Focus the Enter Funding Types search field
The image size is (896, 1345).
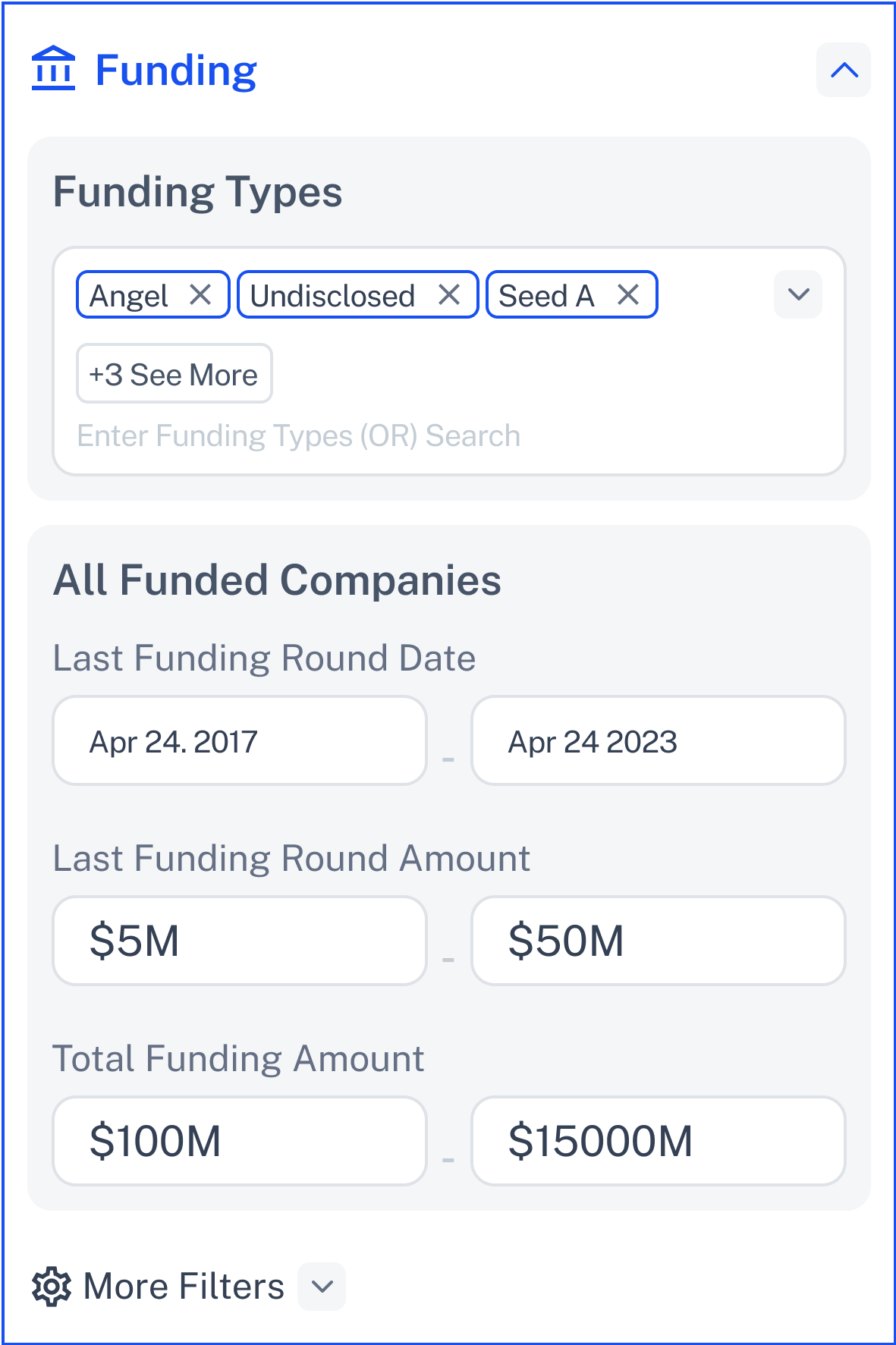[299, 436]
